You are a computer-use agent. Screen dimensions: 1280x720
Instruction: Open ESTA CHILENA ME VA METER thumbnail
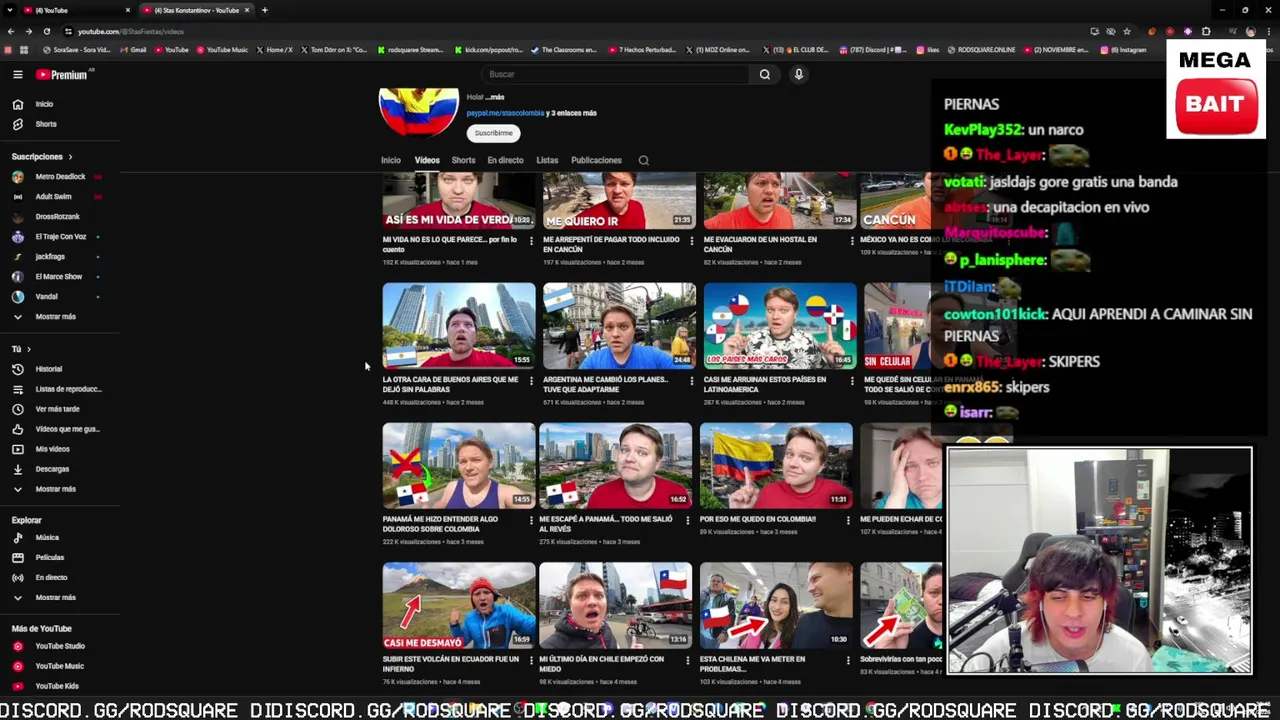click(x=776, y=606)
